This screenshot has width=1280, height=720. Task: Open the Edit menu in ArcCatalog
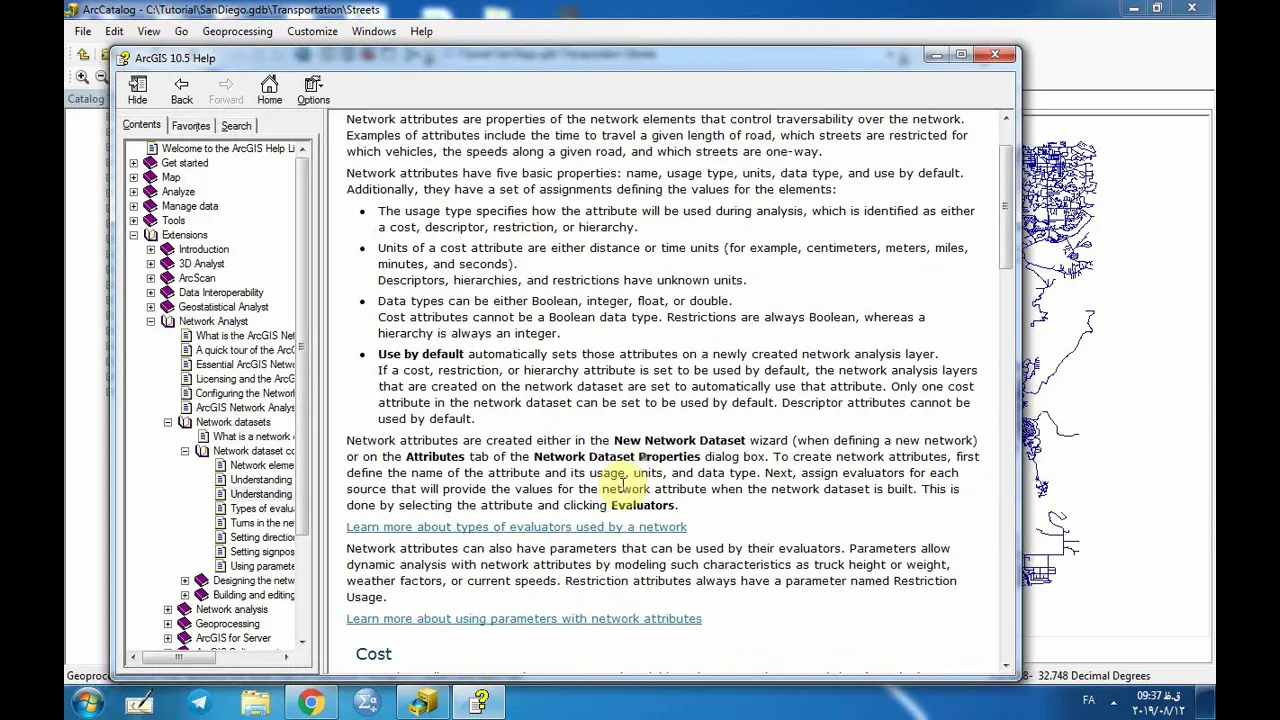114,31
